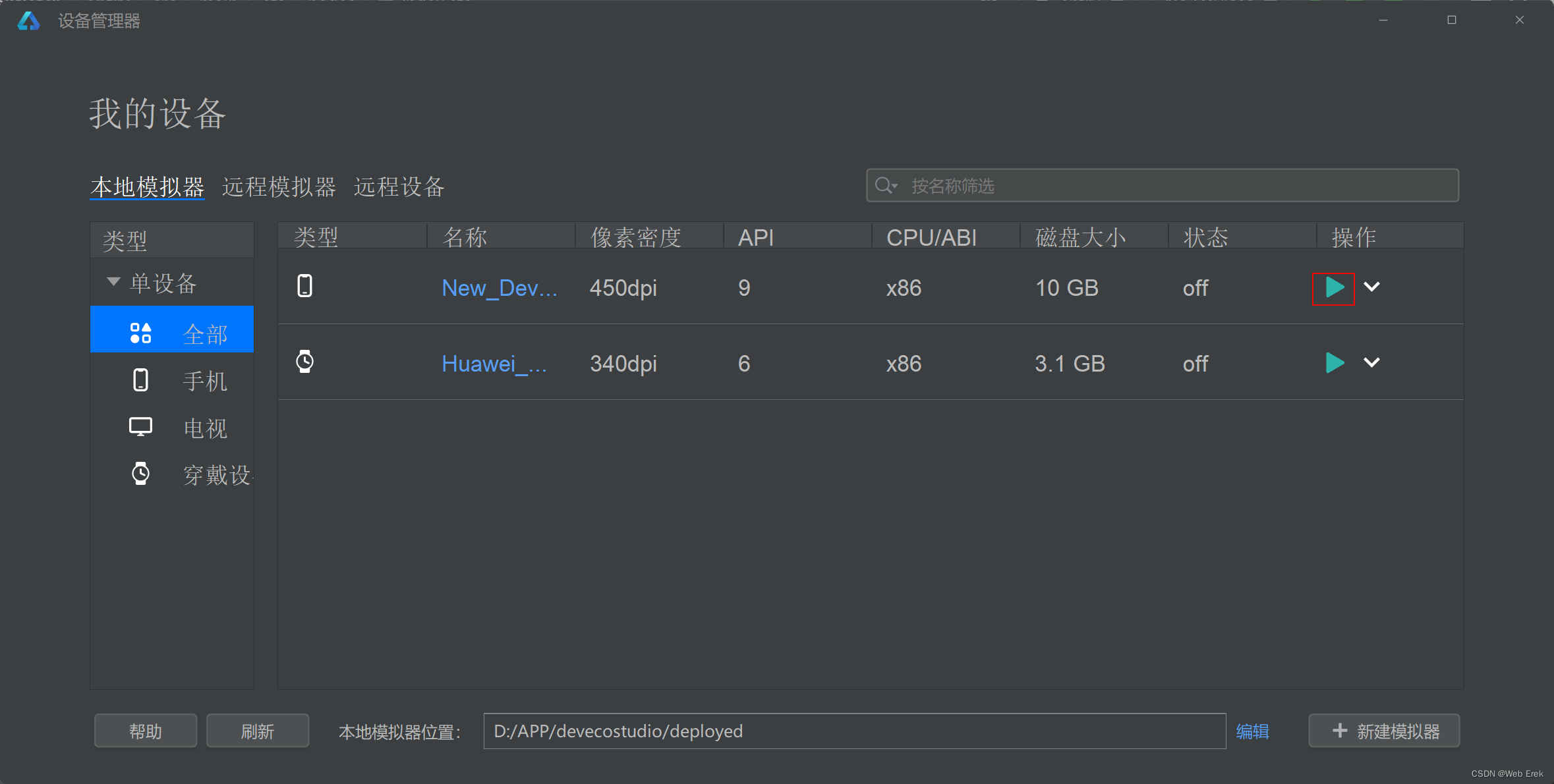Click the 编辑 link for emulator location
The height and width of the screenshot is (784, 1554).
pos(1252,731)
